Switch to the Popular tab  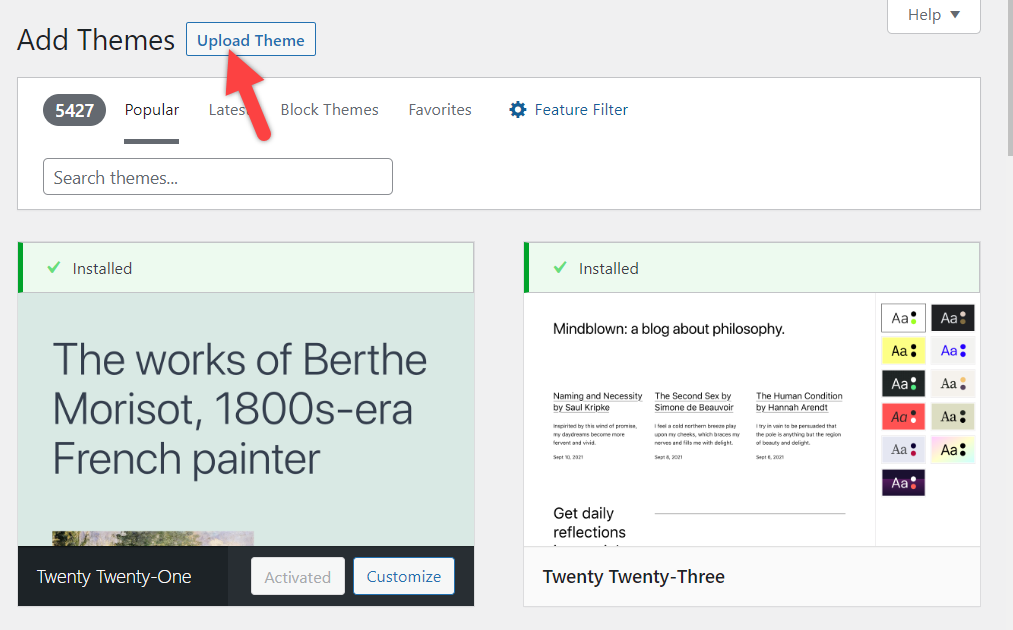(x=152, y=110)
